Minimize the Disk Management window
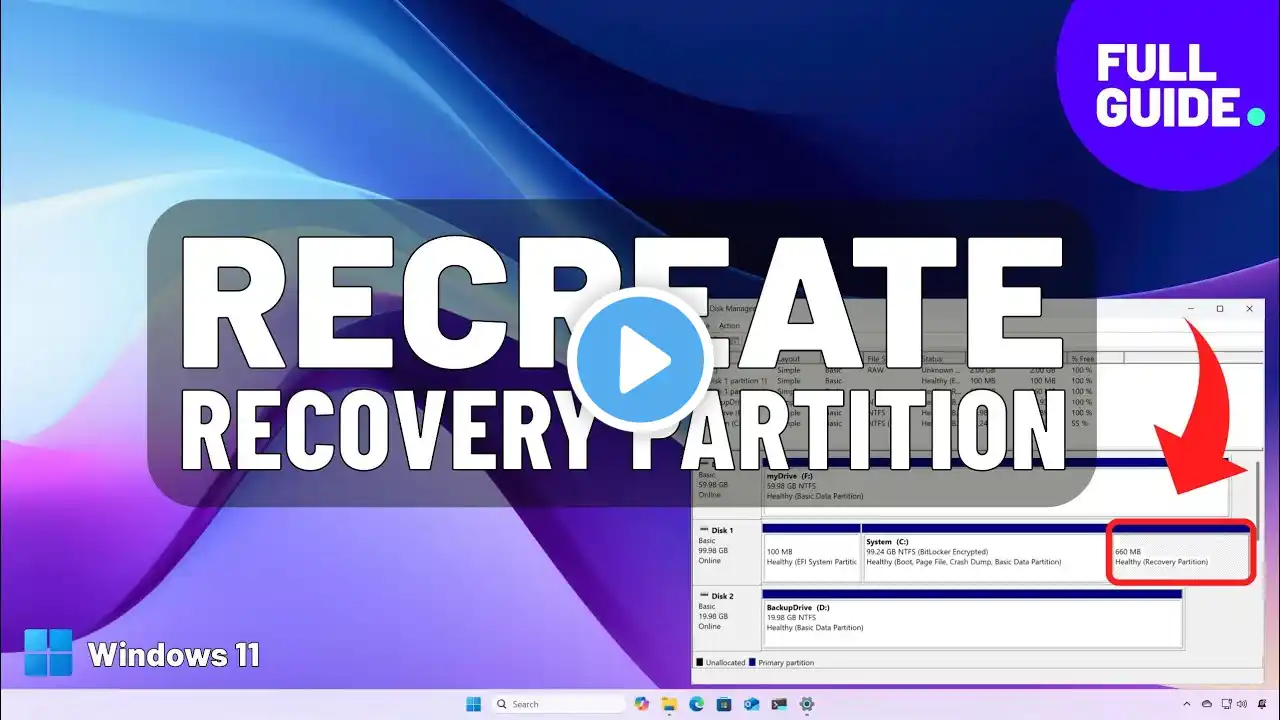The width and height of the screenshot is (1280, 720). [1190, 309]
